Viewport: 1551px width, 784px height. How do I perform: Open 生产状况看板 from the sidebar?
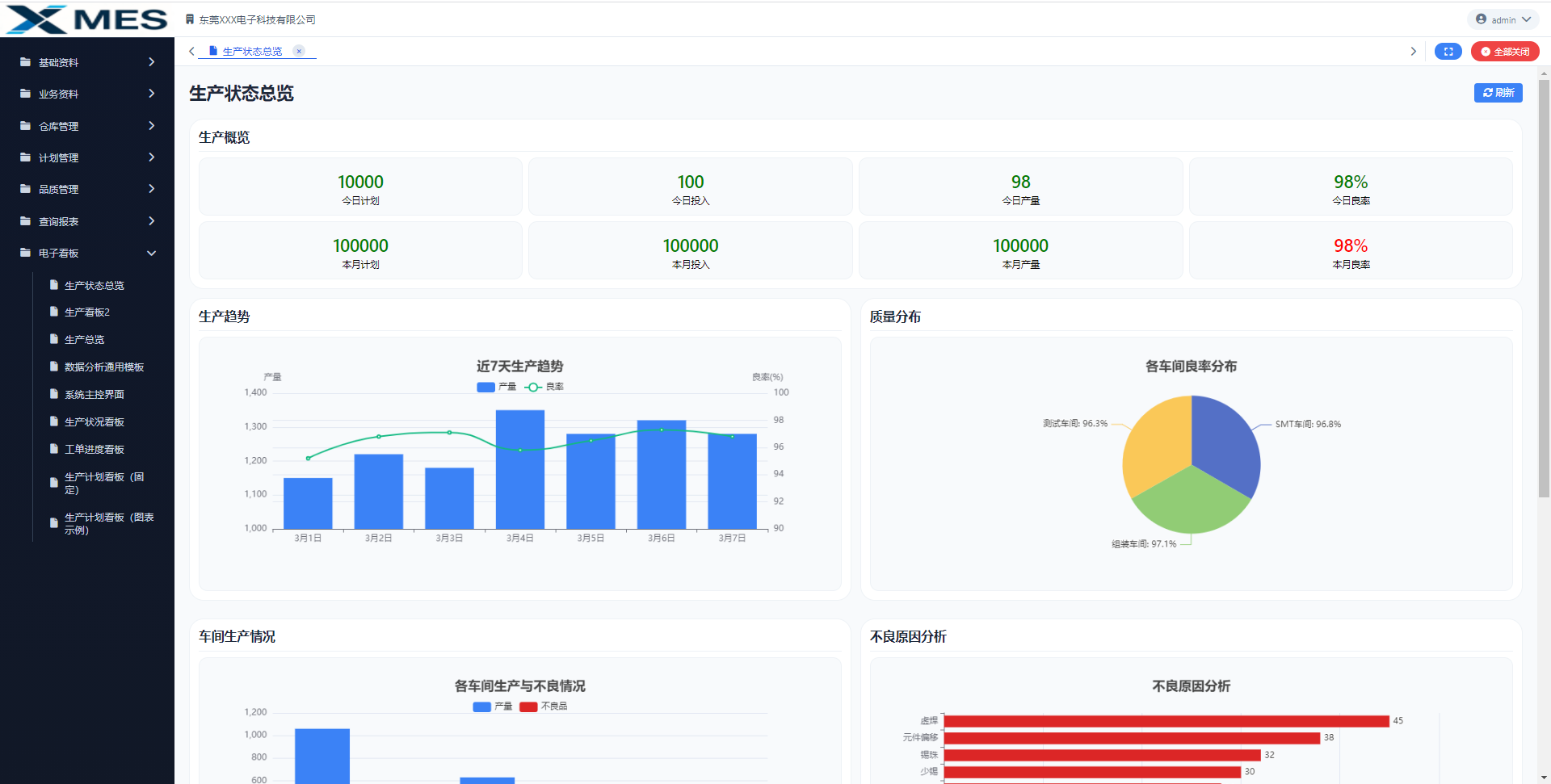click(95, 422)
